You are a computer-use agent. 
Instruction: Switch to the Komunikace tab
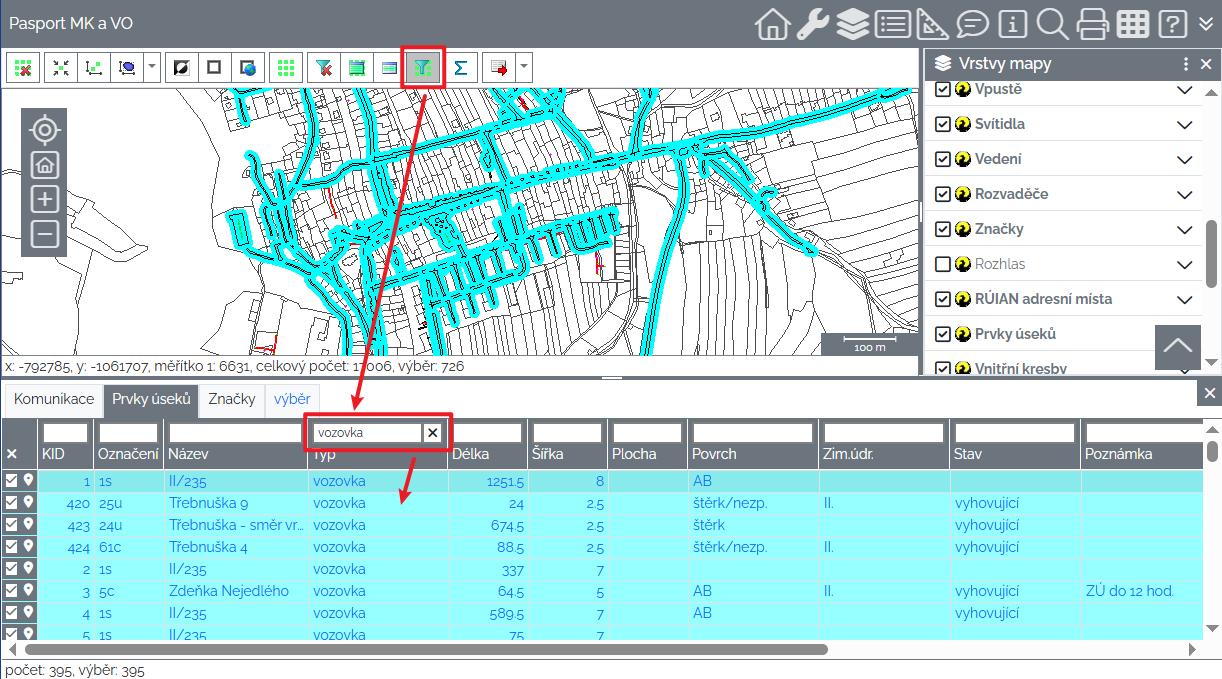click(54, 399)
